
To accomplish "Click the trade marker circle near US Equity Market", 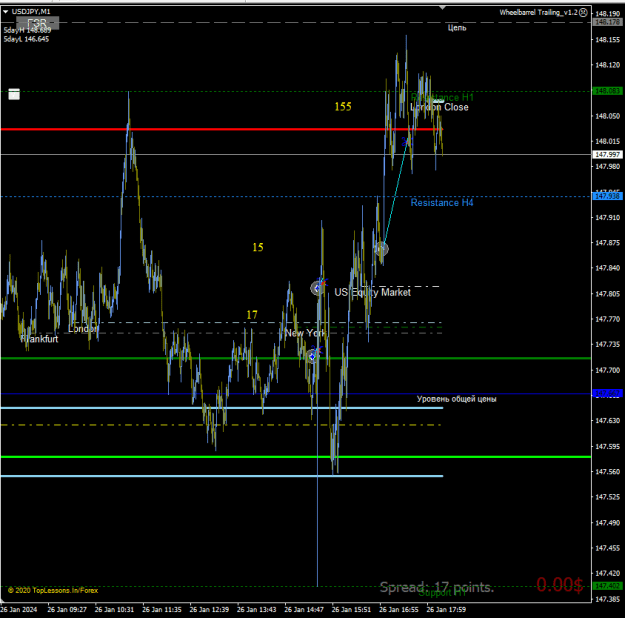I will coord(317,288).
